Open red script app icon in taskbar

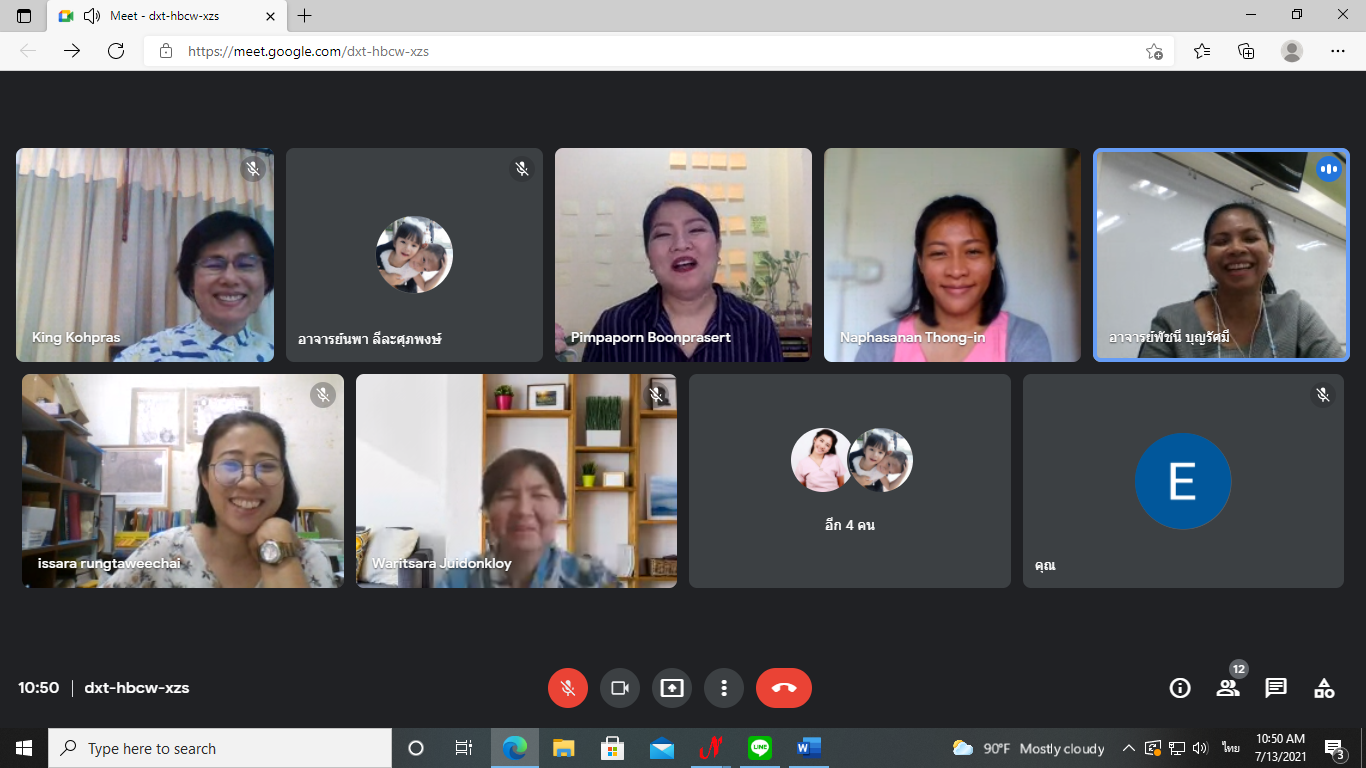(x=710, y=748)
